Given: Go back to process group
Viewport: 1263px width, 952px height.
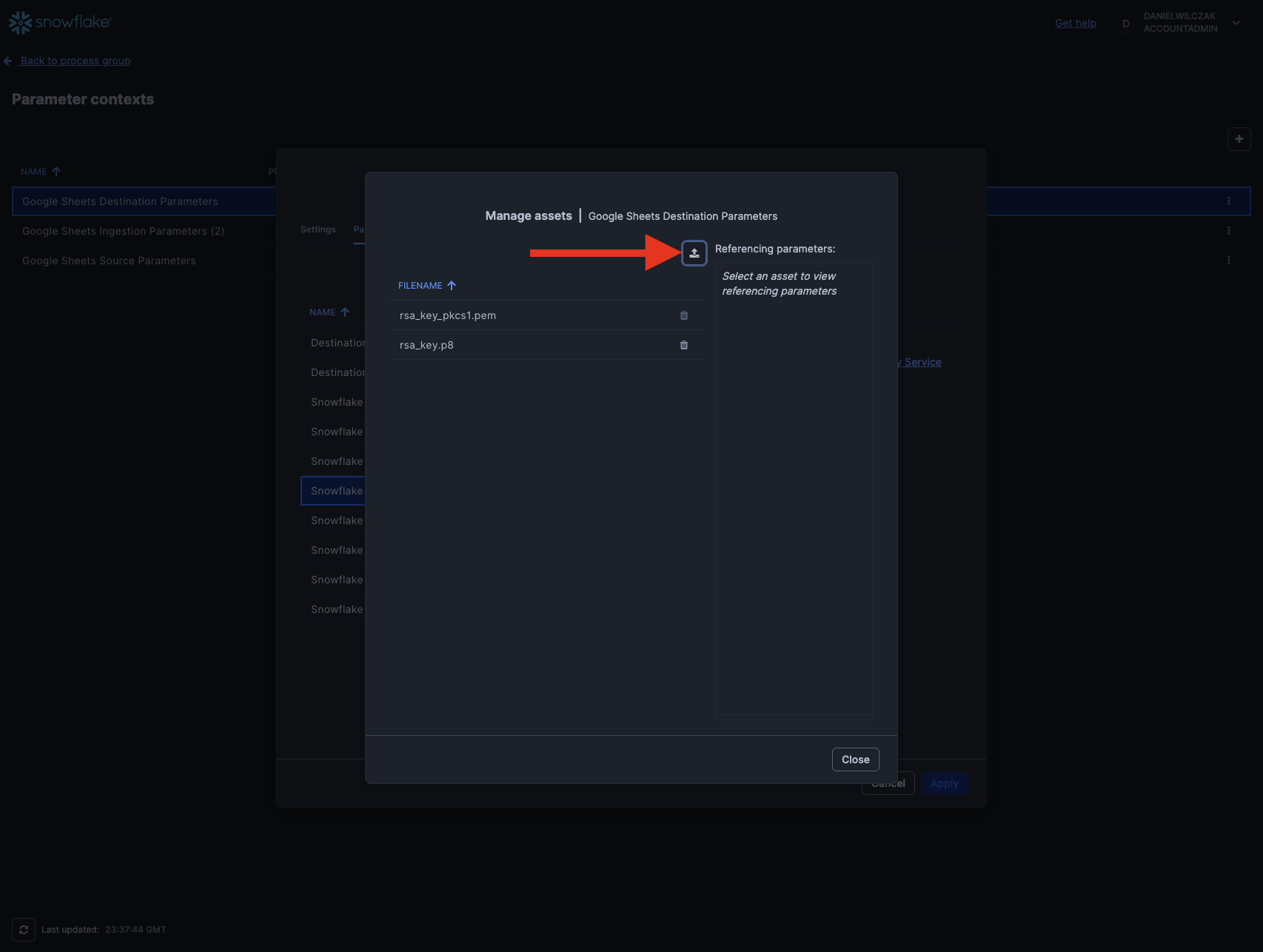Looking at the screenshot, I should (x=75, y=61).
